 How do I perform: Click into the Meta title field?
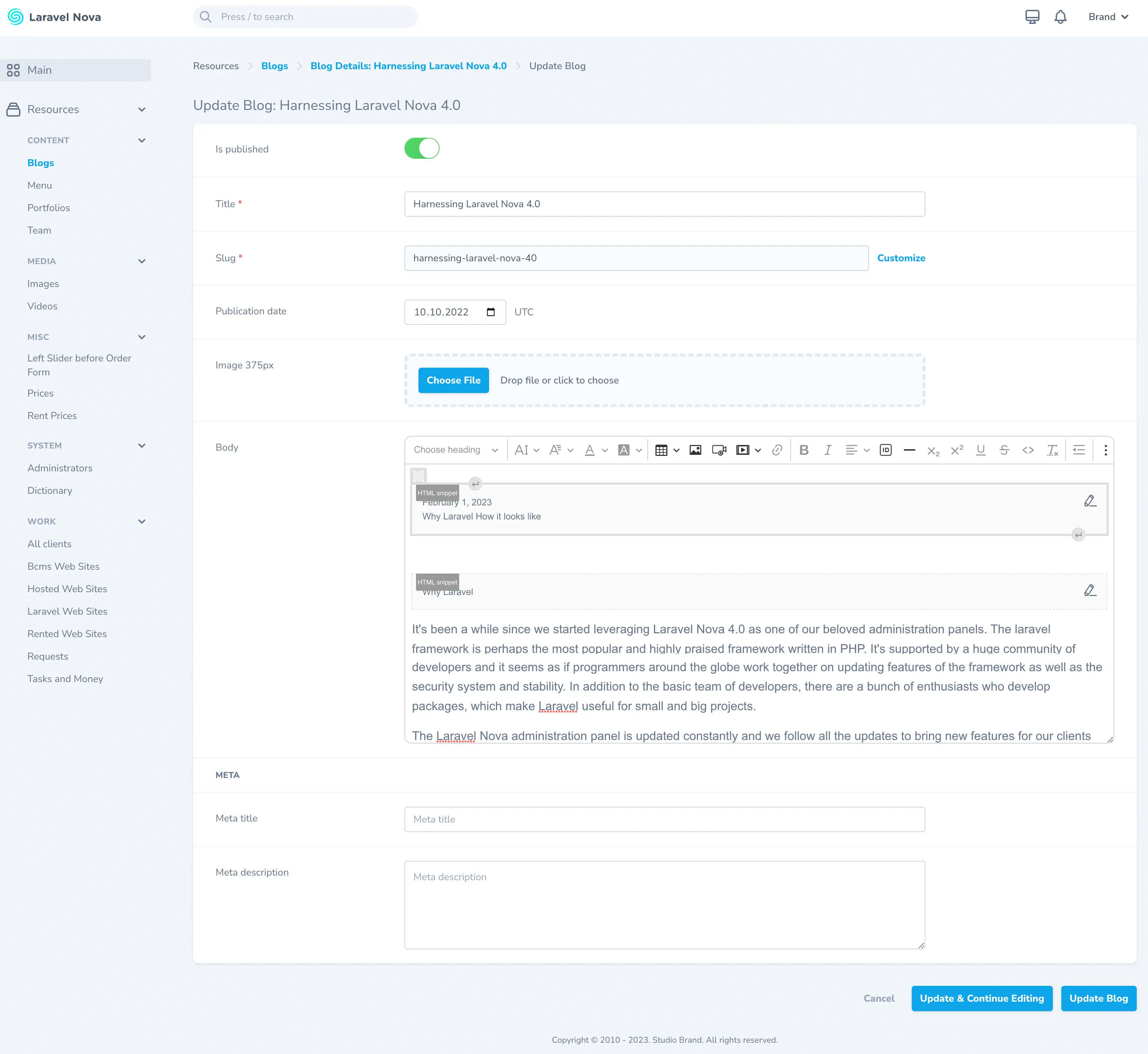[664, 819]
